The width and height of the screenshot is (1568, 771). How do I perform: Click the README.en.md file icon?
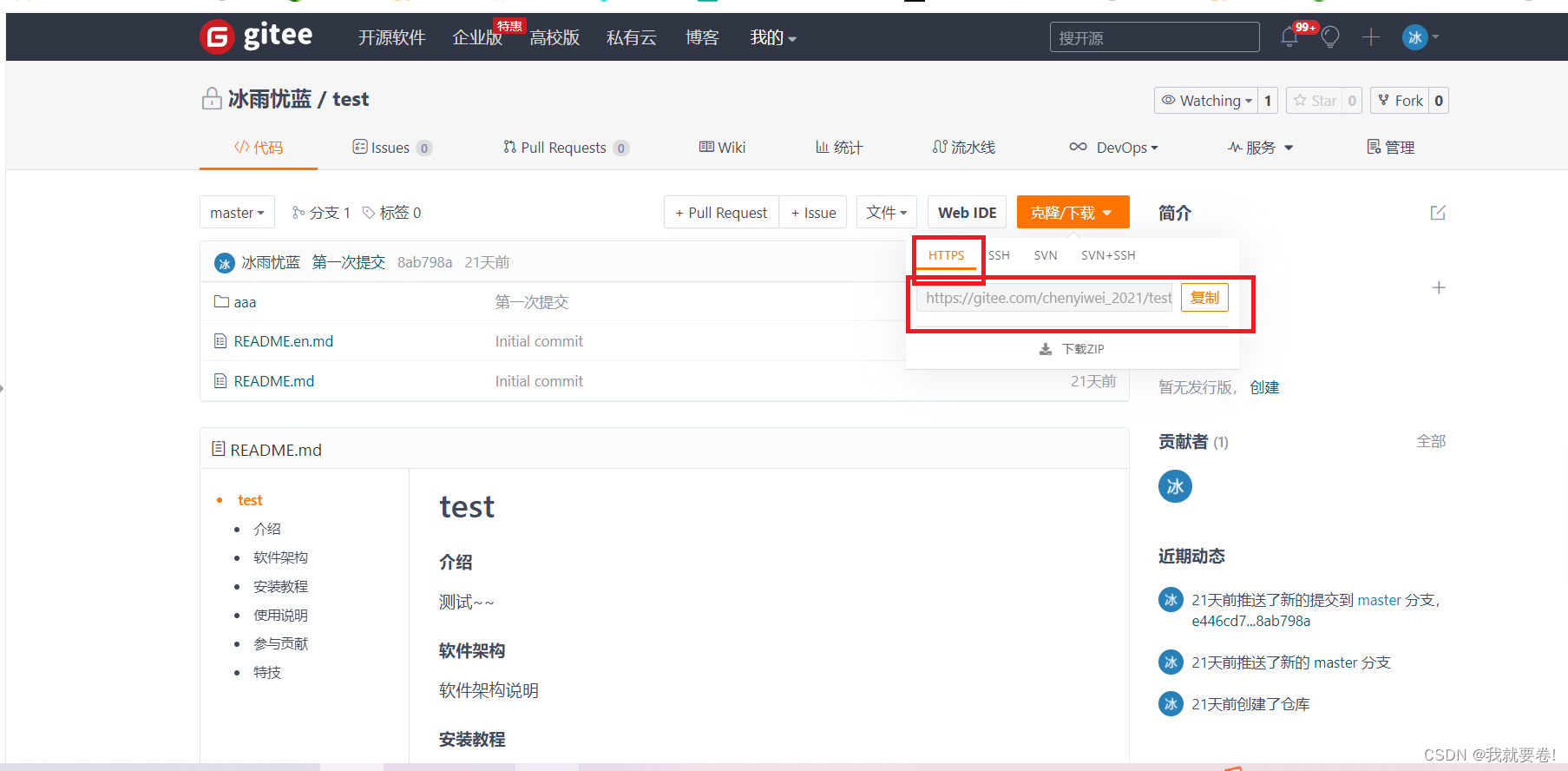pos(220,341)
